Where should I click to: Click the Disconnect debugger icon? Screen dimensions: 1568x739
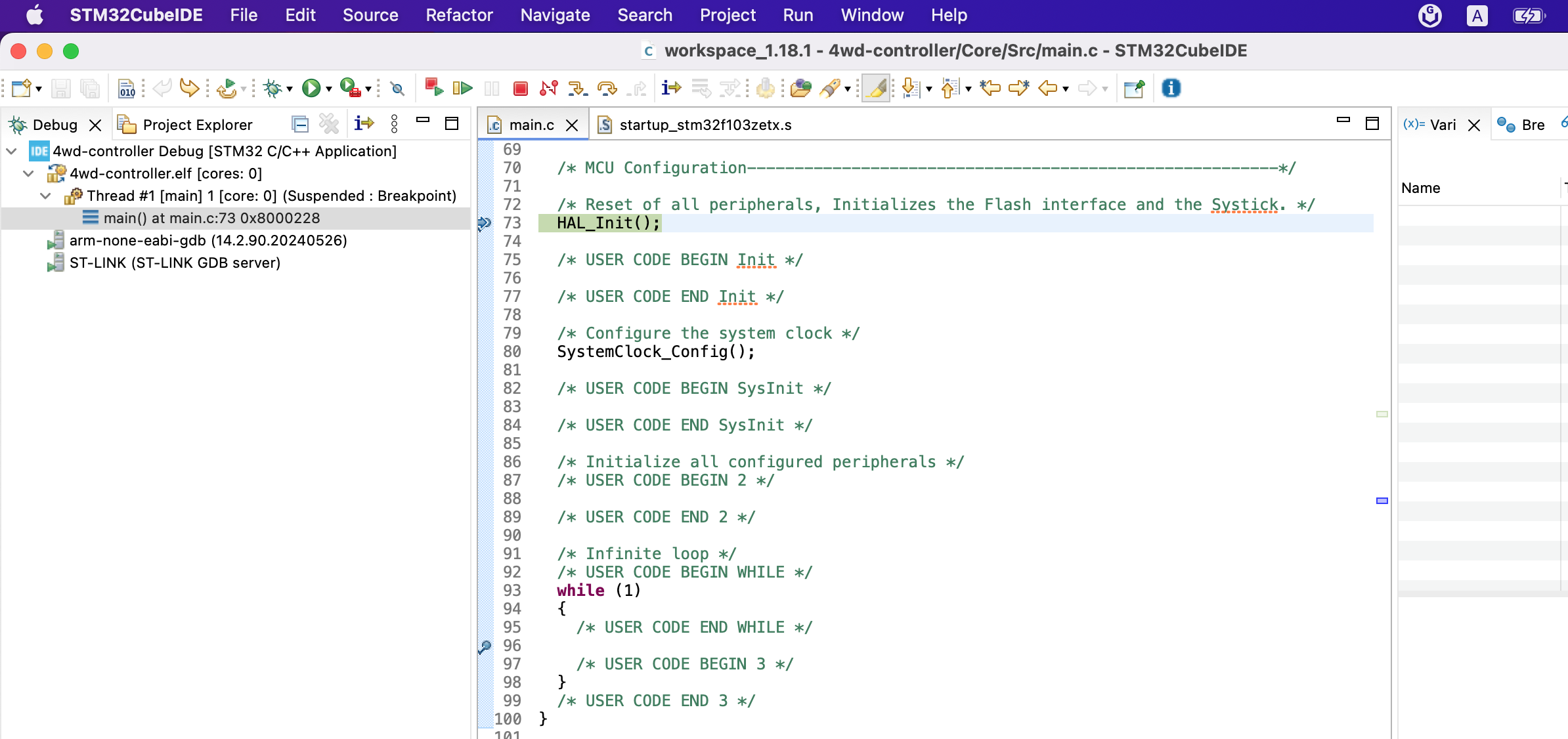pyautogui.click(x=549, y=88)
